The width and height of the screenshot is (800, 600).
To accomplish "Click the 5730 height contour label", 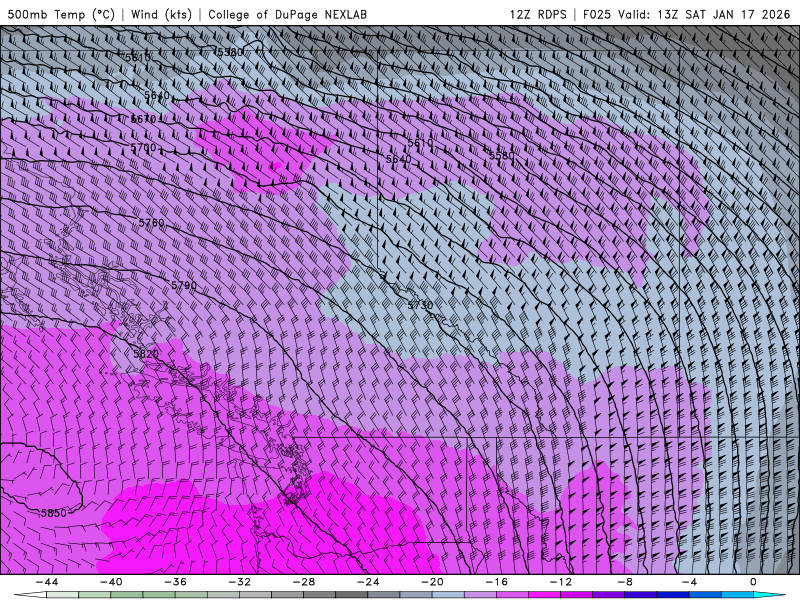I will 420,305.
